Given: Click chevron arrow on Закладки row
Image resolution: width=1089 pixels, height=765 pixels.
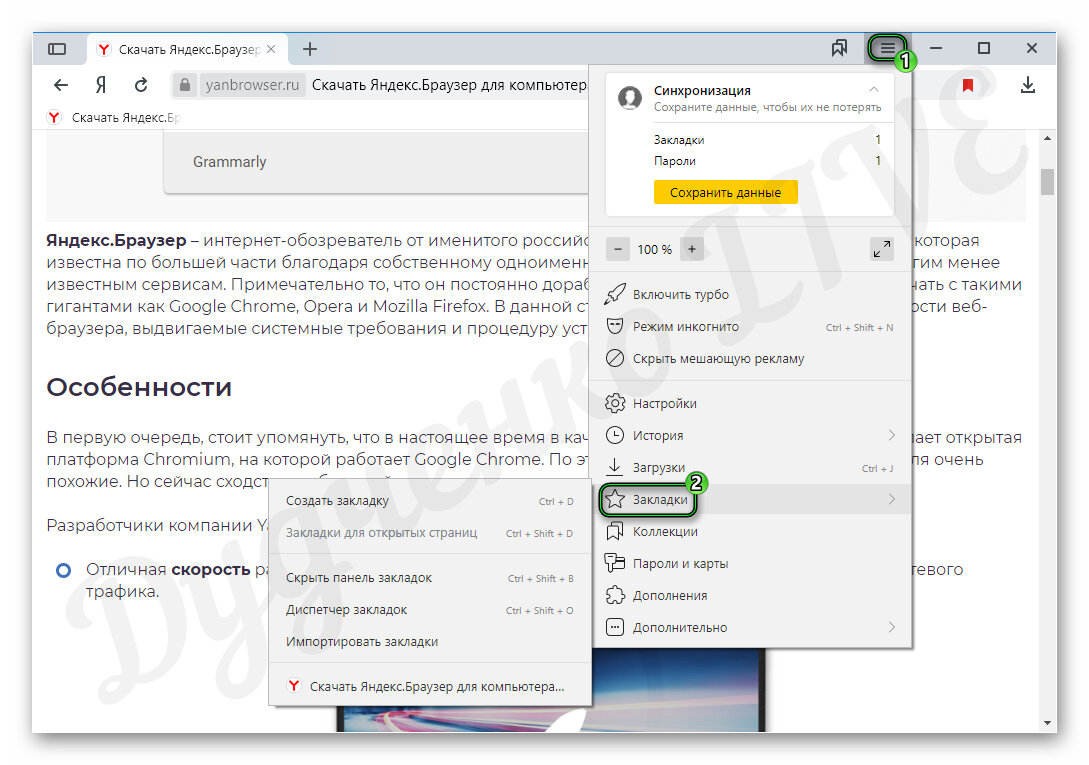Looking at the screenshot, I should pos(892,500).
